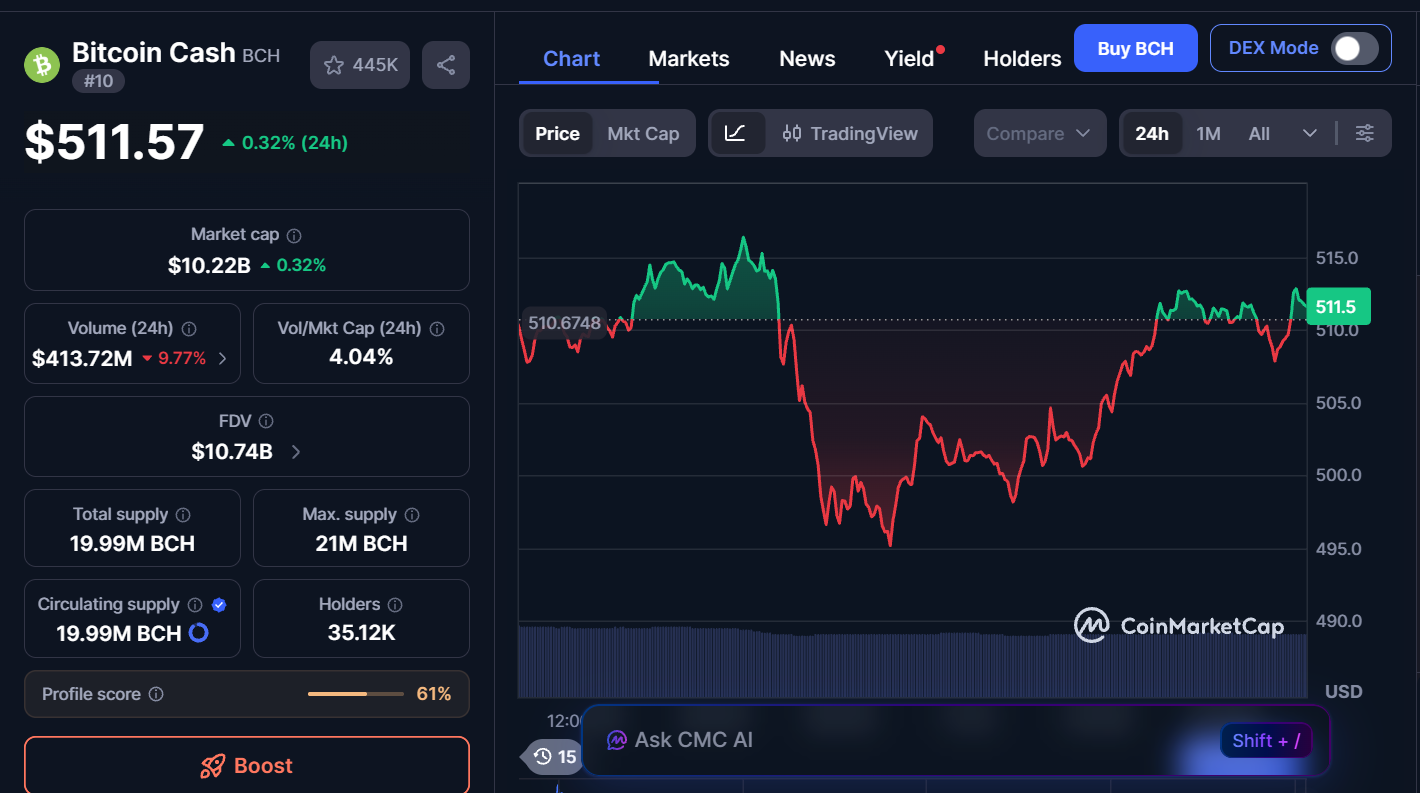Viewport: 1420px width, 793px height.
Task: Click the clock history icon bottom left
Action: pos(543,757)
